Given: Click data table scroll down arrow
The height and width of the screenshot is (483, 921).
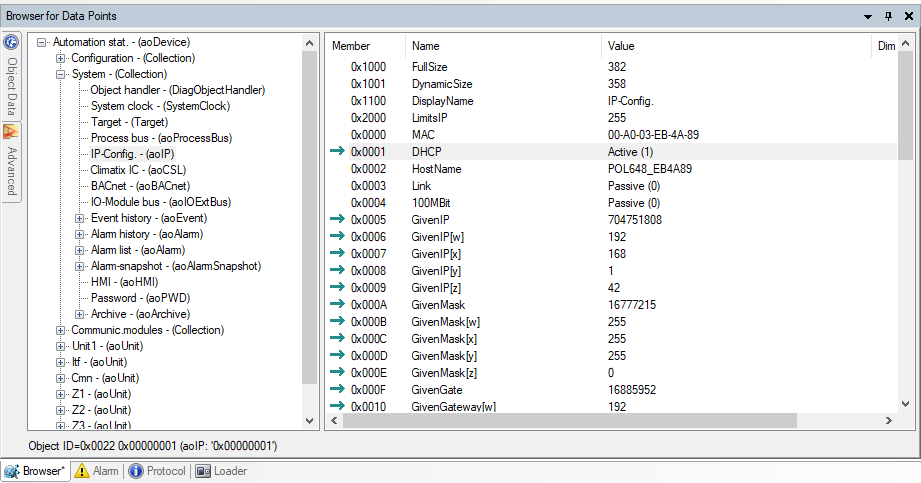Looking at the screenshot, I should [x=905, y=404].
